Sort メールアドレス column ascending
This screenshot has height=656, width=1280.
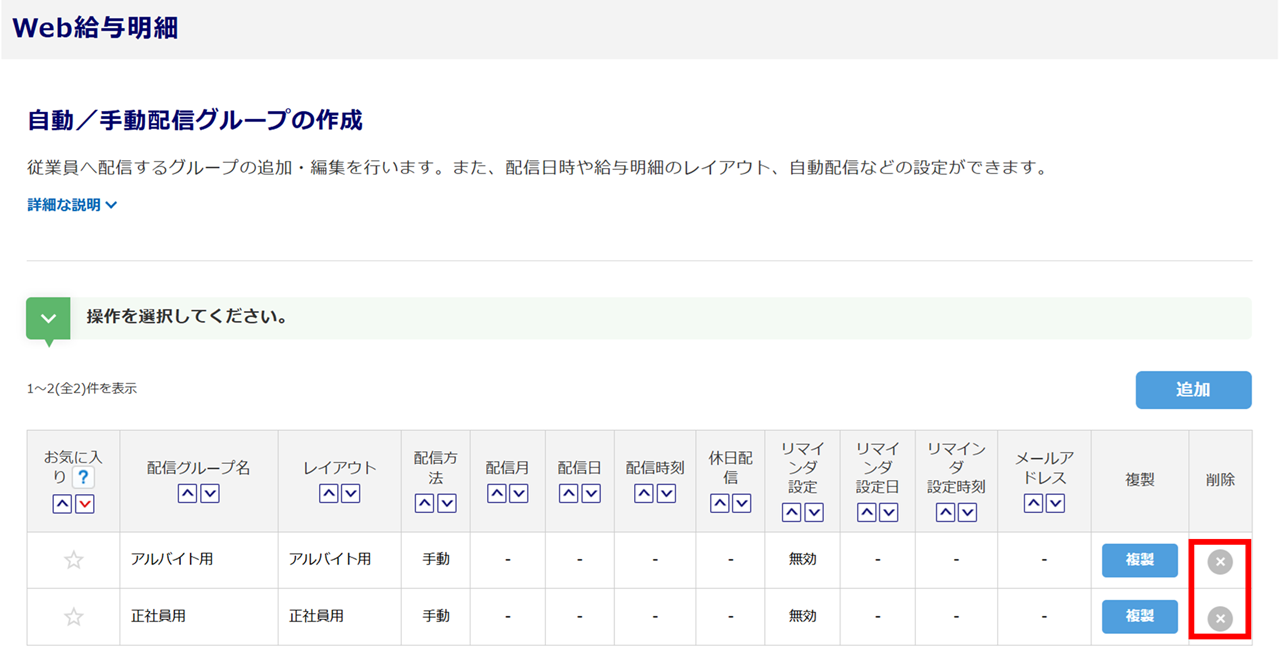(x=1033, y=504)
